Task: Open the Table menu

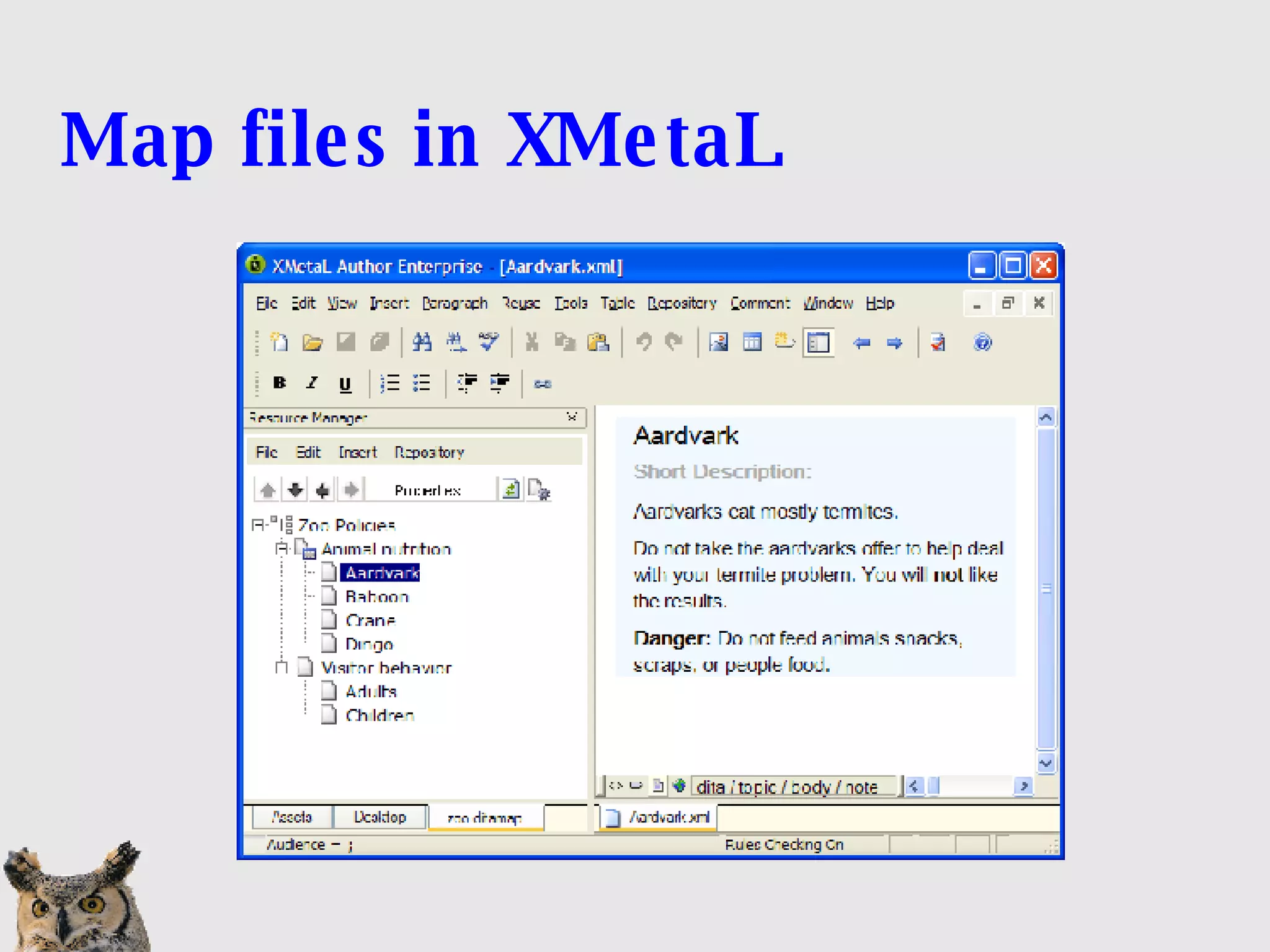Action: click(x=618, y=303)
